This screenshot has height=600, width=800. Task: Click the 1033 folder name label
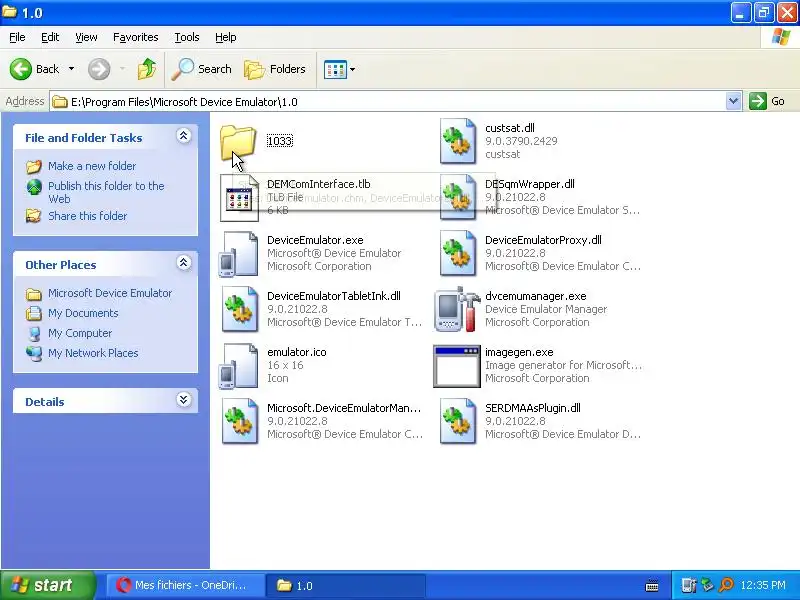(280, 141)
